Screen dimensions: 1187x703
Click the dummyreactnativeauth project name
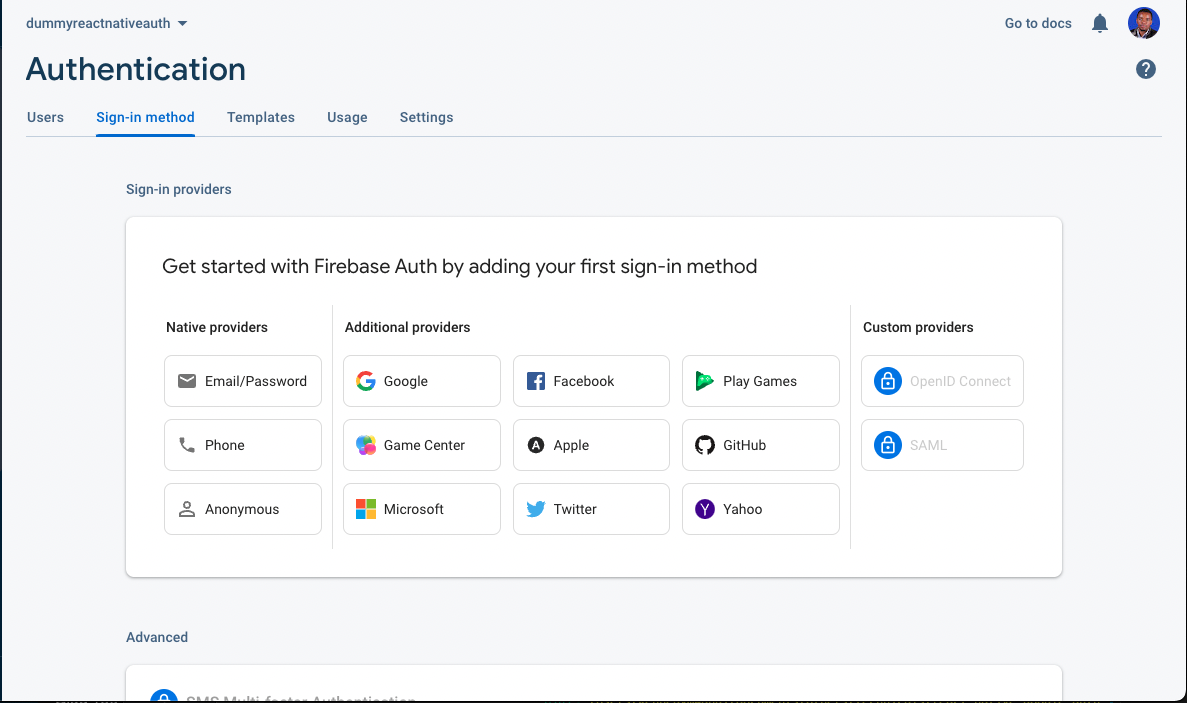(98, 23)
